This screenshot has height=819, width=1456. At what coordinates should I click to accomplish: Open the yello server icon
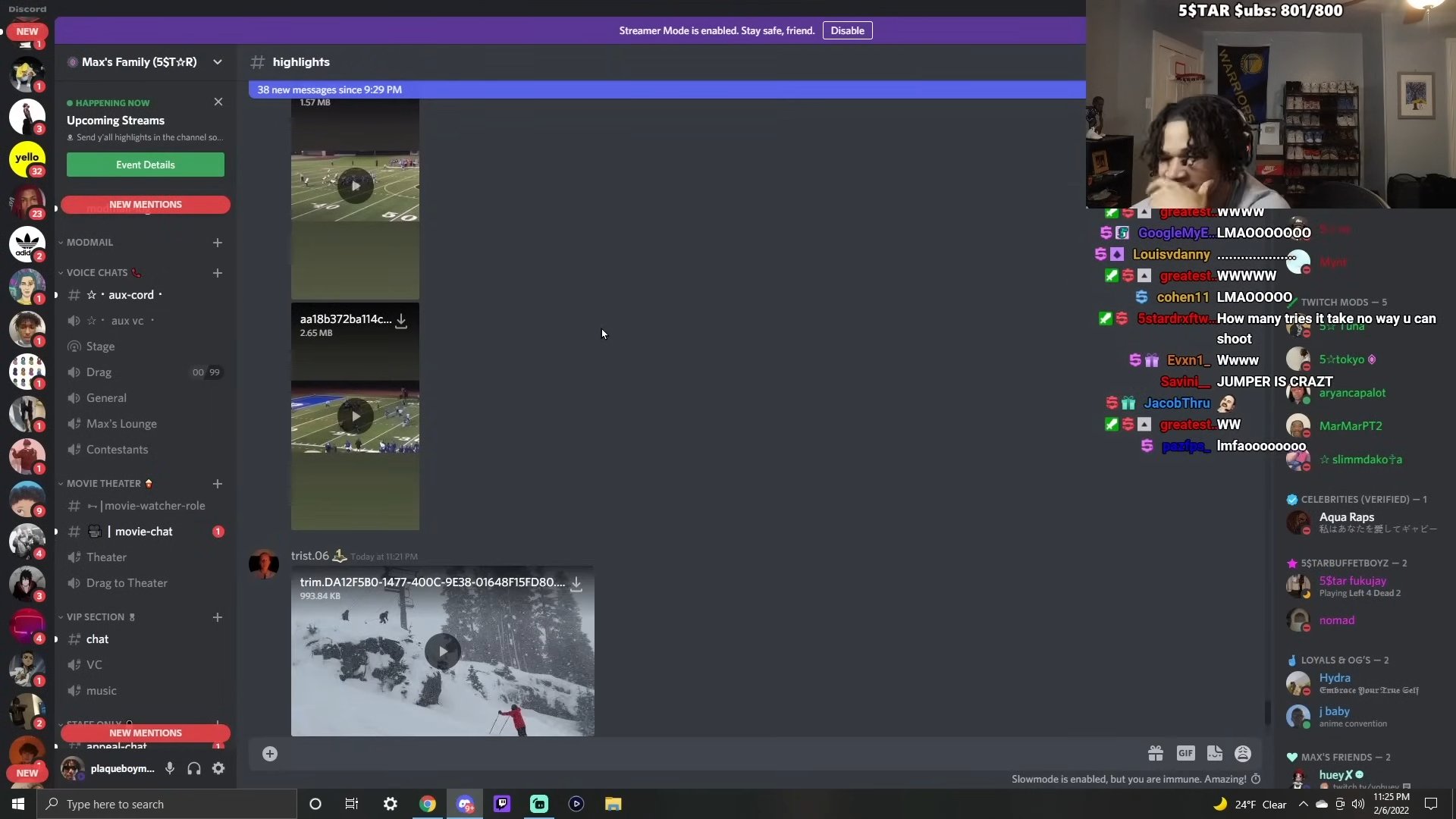[27, 158]
